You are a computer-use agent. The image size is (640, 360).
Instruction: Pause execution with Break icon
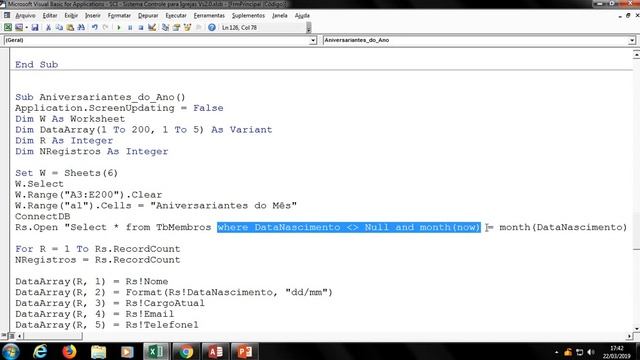(130, 27)
